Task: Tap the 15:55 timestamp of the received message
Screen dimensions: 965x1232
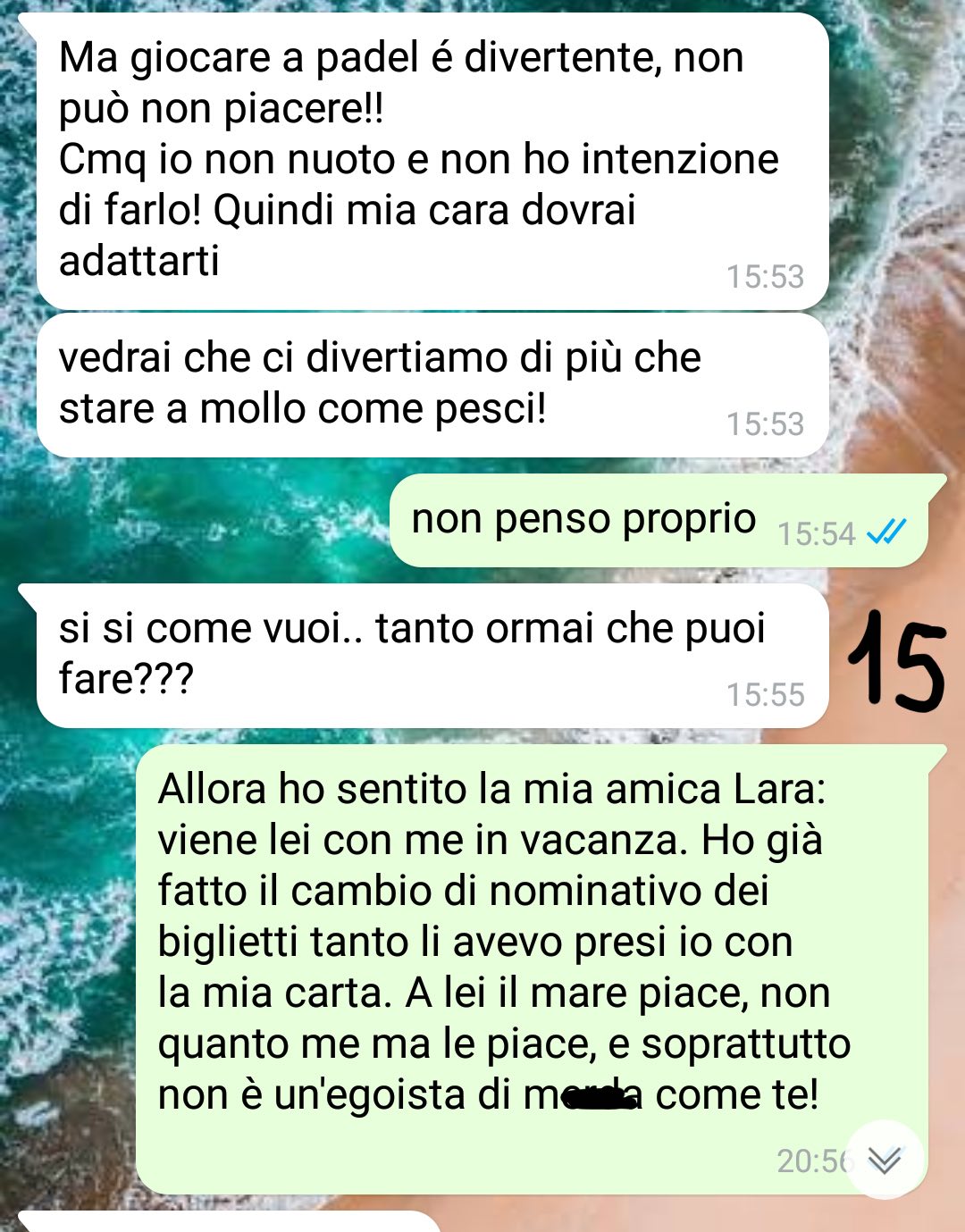Action: coord(766,694)
